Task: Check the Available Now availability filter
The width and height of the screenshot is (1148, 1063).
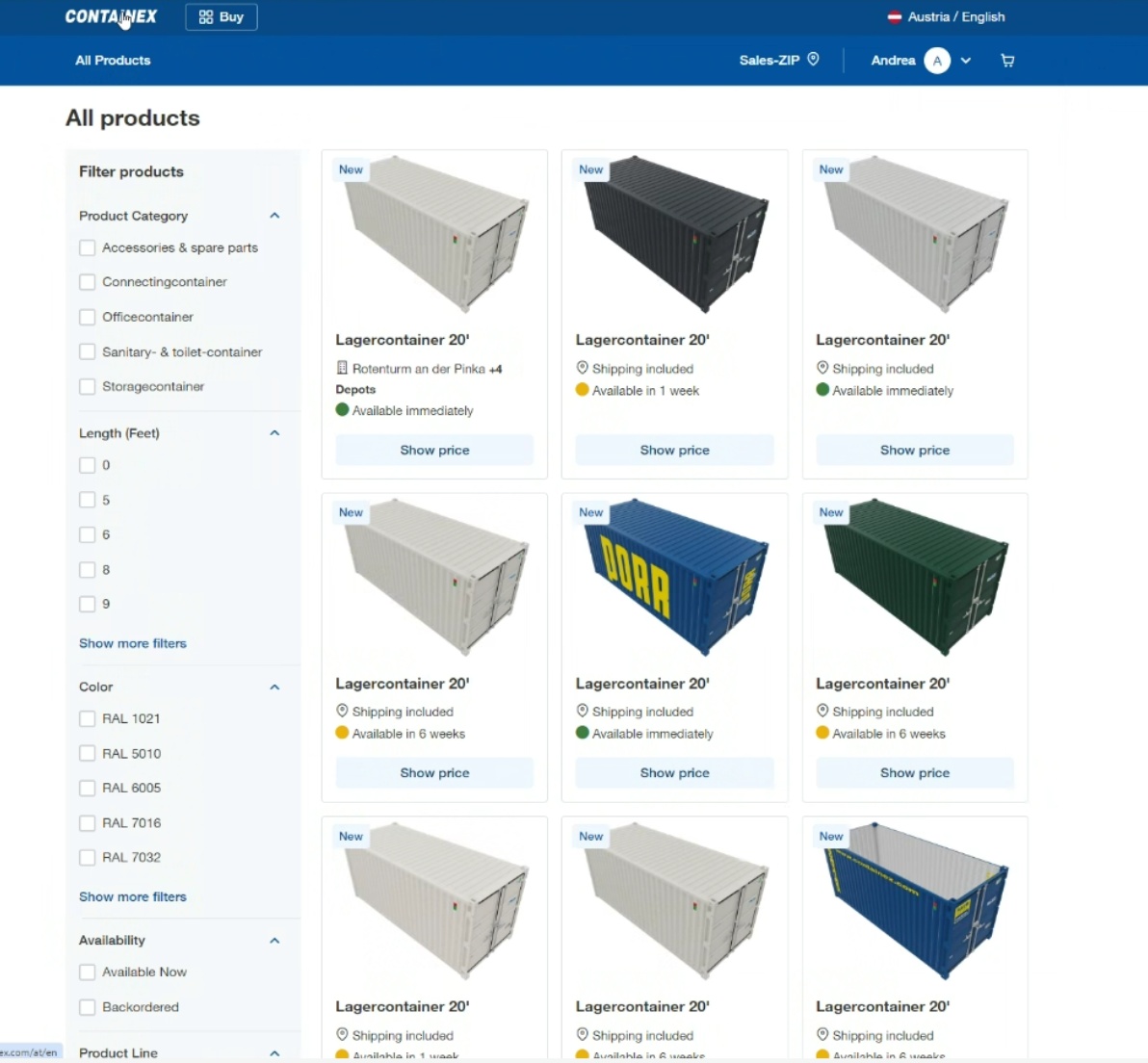Action: (x=87, y=972)
